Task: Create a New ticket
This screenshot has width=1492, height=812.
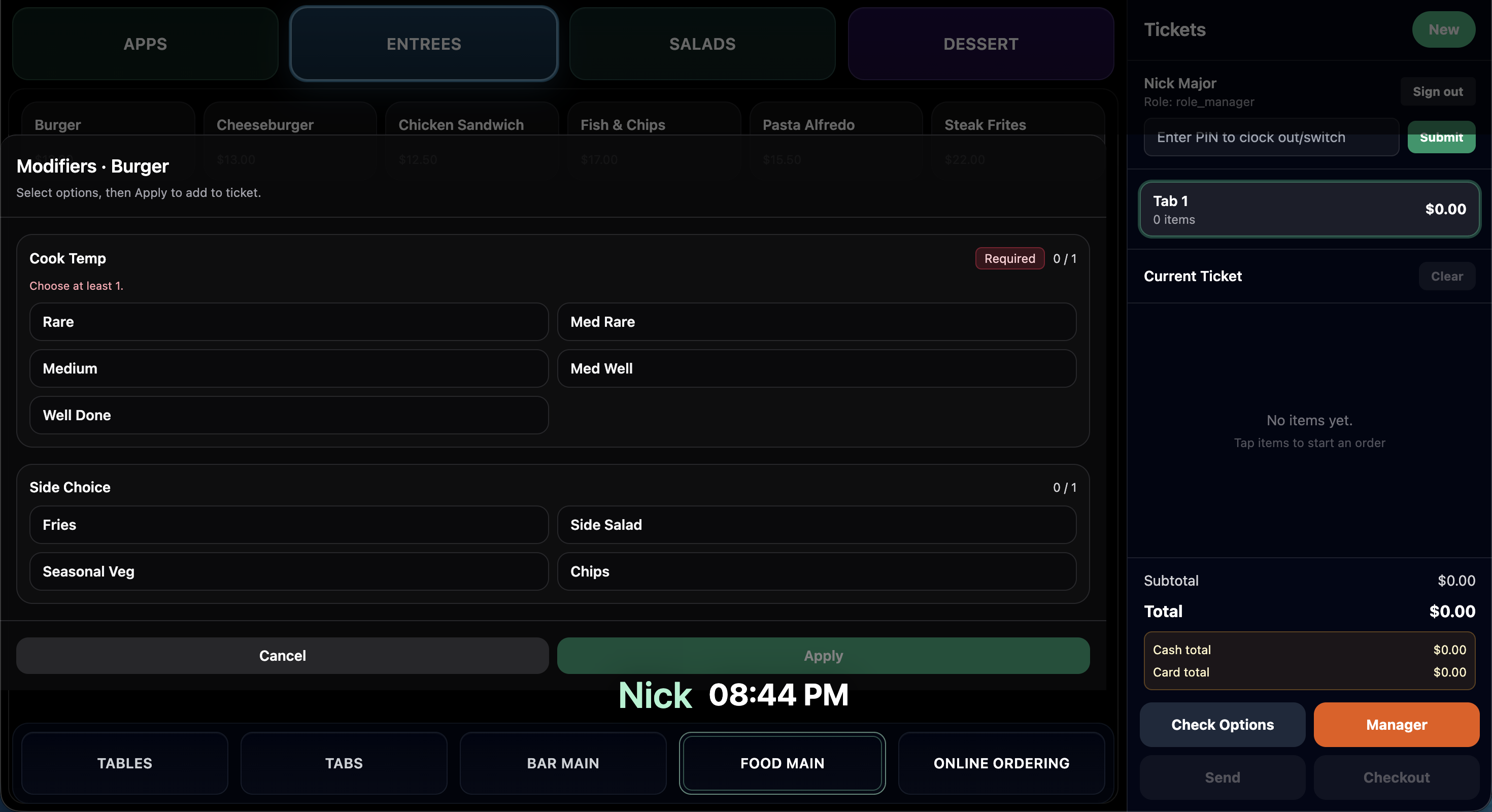Action: pyautogui.click(x=1443, y=29)
